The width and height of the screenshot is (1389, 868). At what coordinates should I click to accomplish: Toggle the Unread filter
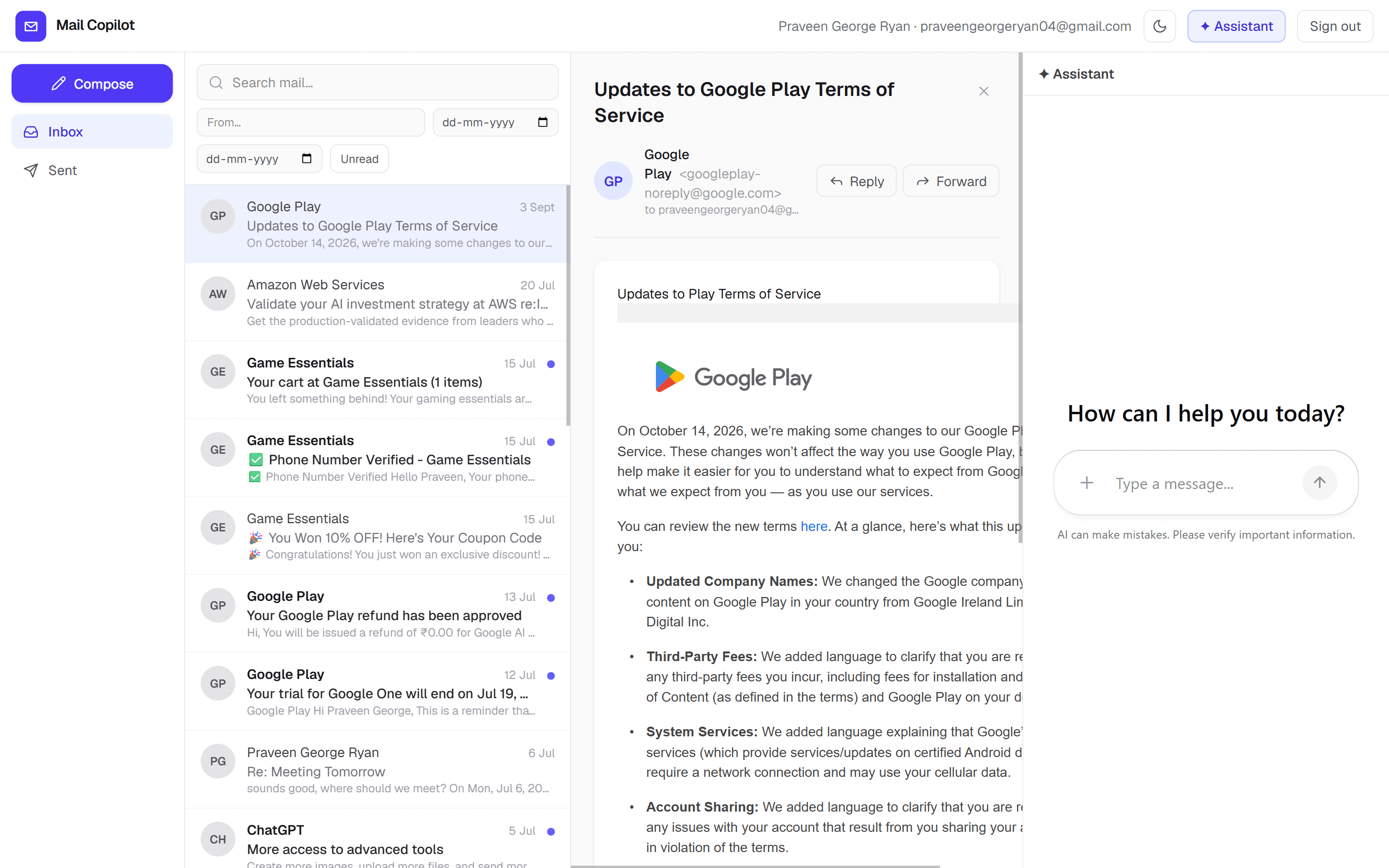pyautogui.click(x=359, y=159)
